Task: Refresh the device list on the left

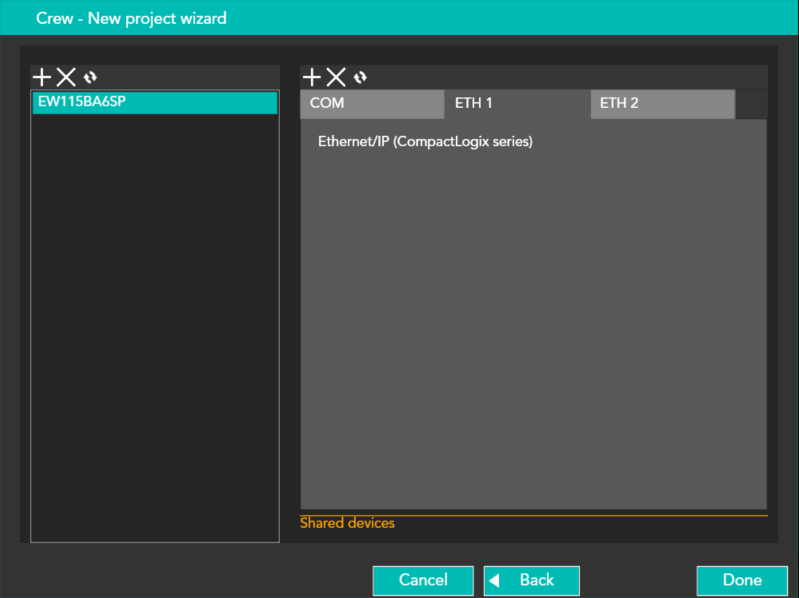Action: (x=91, y=77)
